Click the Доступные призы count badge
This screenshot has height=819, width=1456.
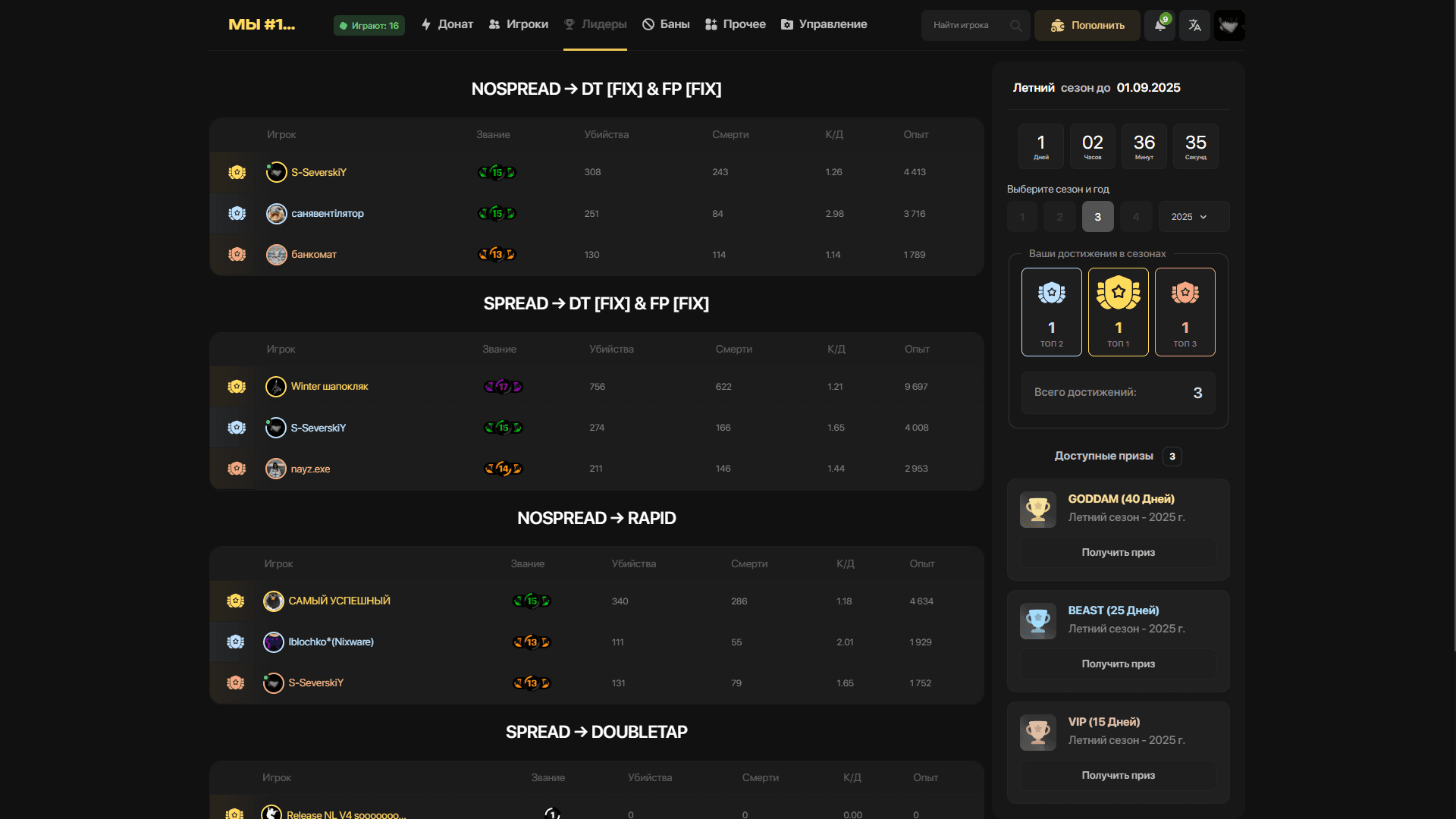[1172, 456]
